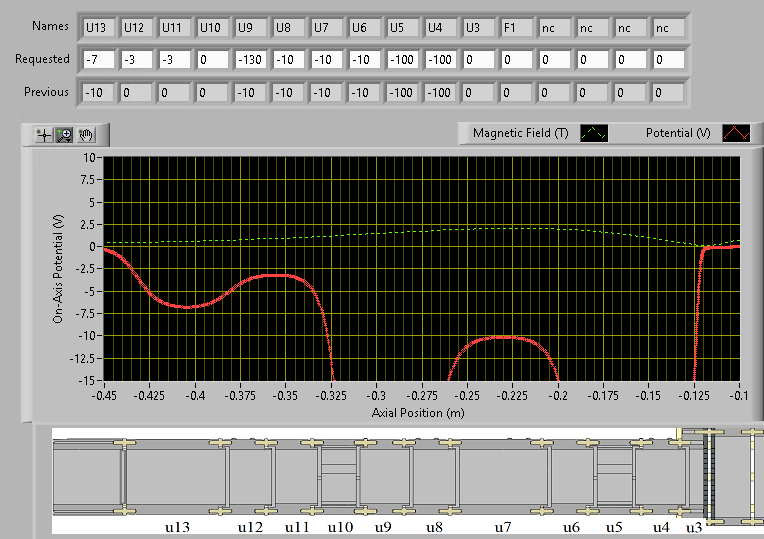Viewport: 764px width, 539px height.
Task: Click the U9 name cell
Action: (x=251, y=27)
